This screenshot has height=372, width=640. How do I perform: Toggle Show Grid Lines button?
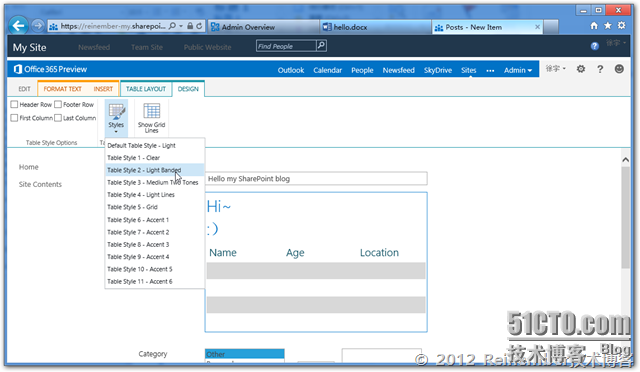[151, 118]
